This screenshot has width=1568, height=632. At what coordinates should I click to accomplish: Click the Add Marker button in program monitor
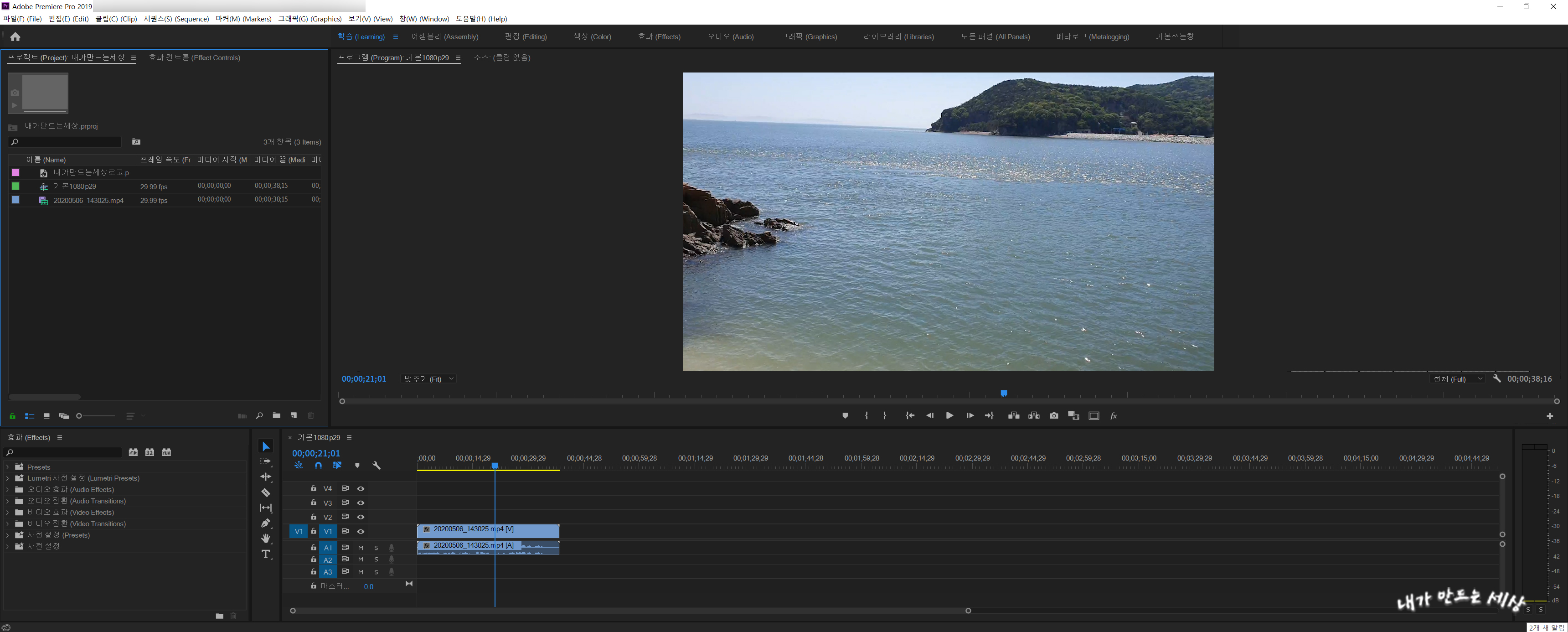click(845, 416)
